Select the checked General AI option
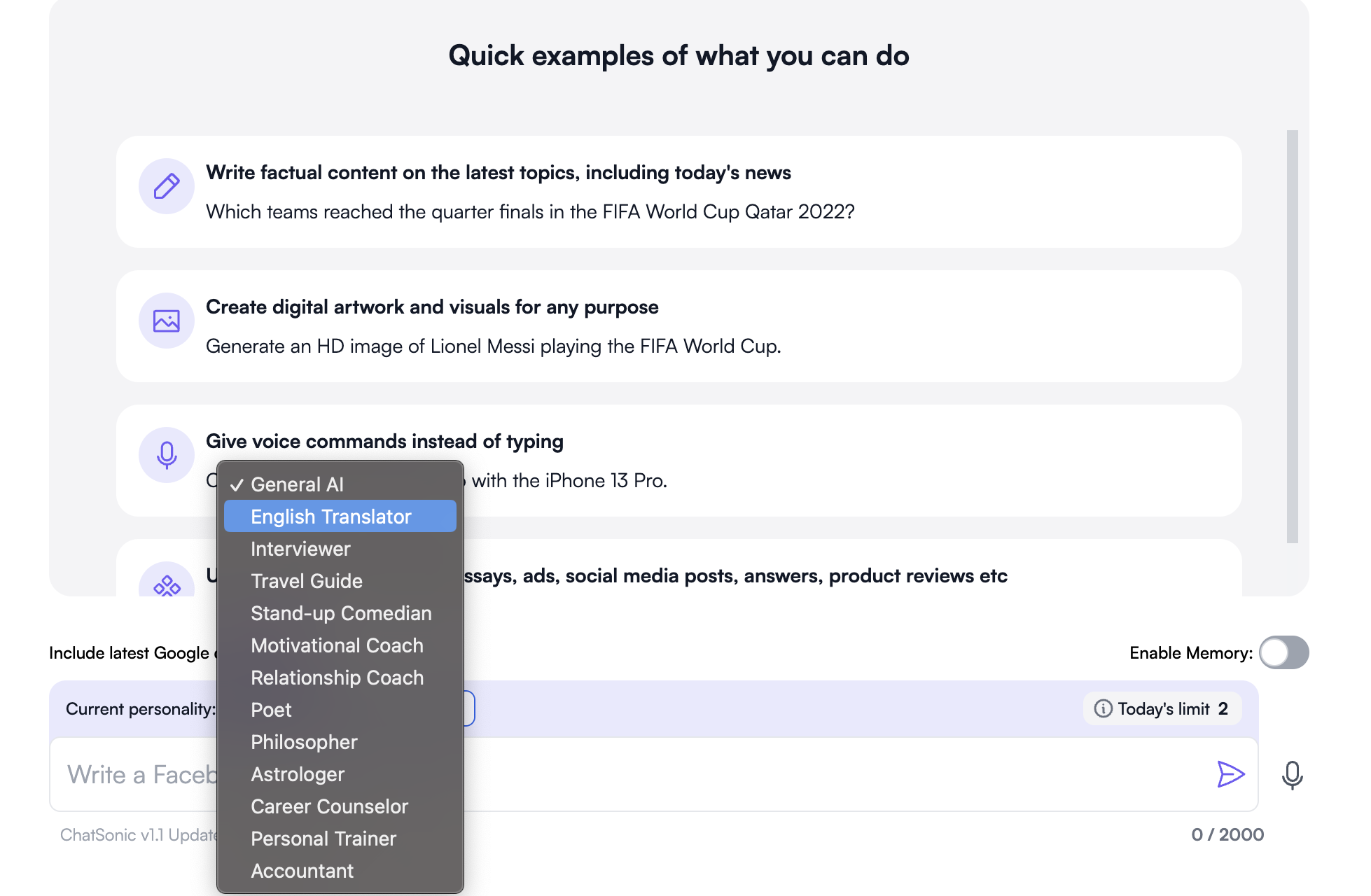 coord(297,484)
